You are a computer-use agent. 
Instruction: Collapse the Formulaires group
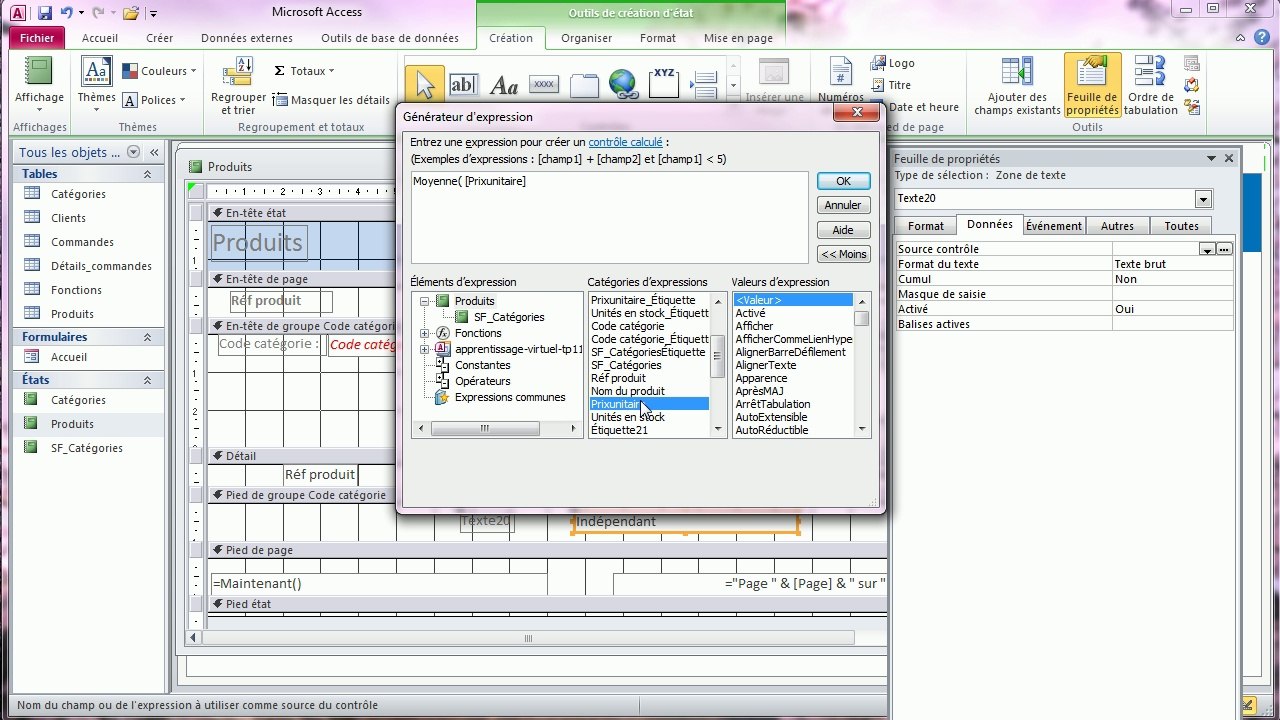coord(147,337)
